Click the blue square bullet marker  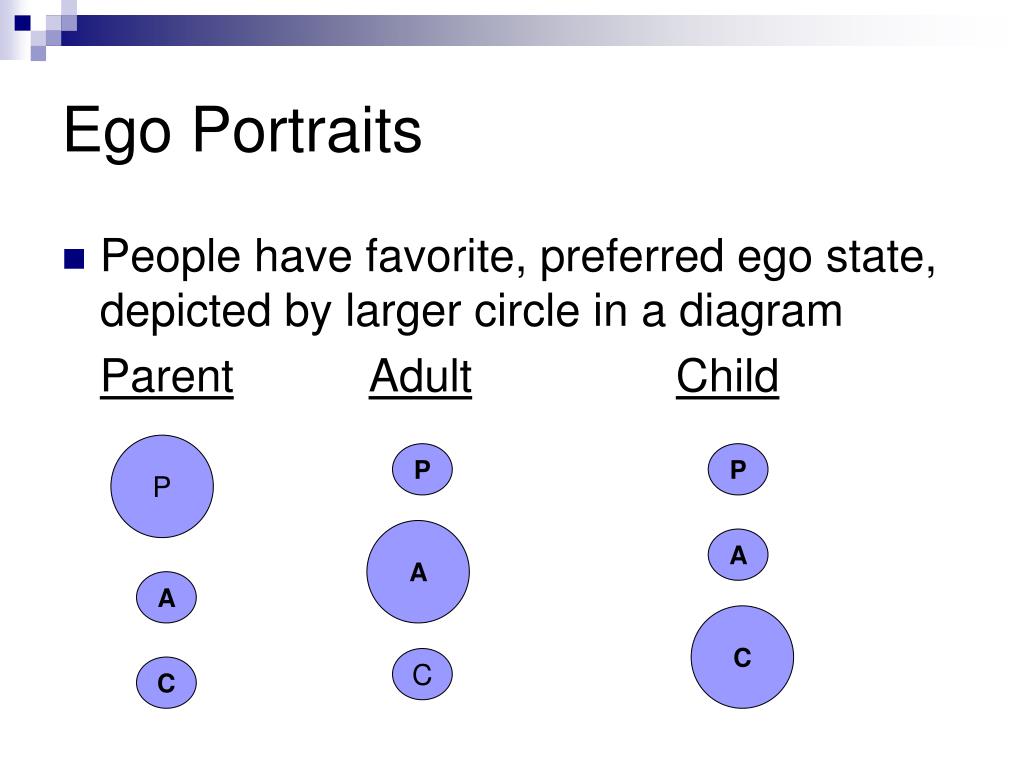coord(74,259)
